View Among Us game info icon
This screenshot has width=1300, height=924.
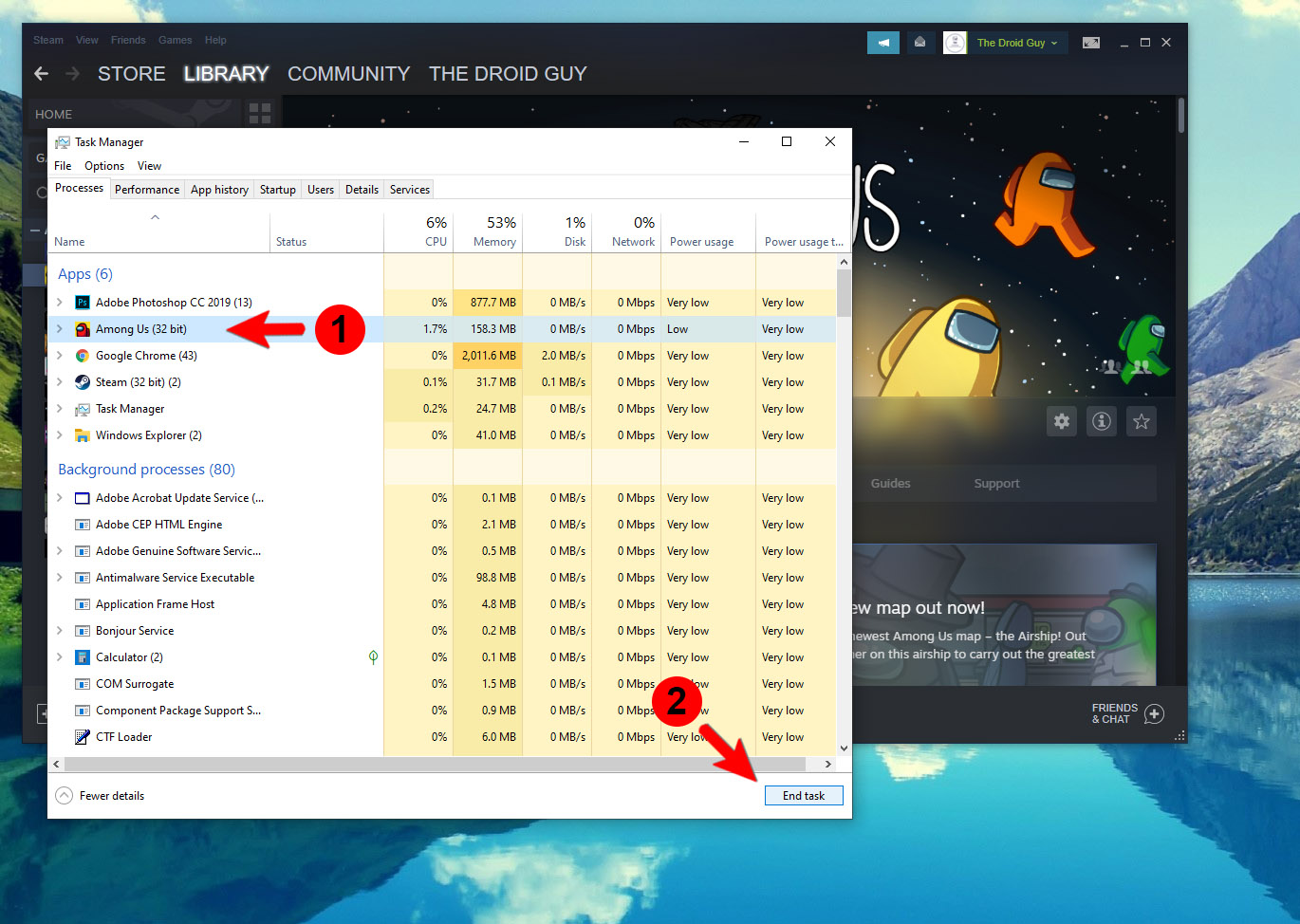pos(1101,421)
